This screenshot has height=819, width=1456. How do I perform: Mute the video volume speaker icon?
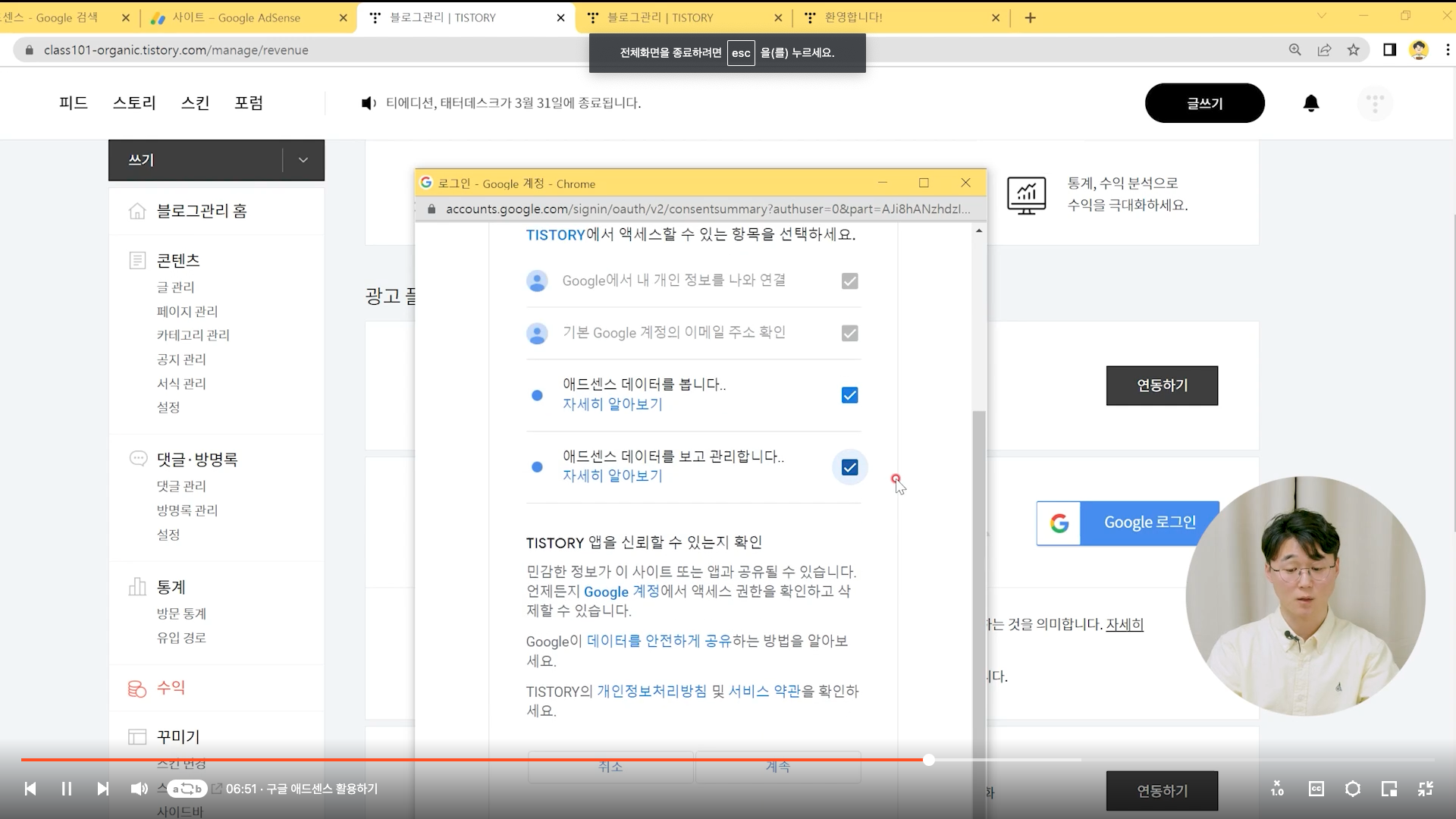click(139, 789)
